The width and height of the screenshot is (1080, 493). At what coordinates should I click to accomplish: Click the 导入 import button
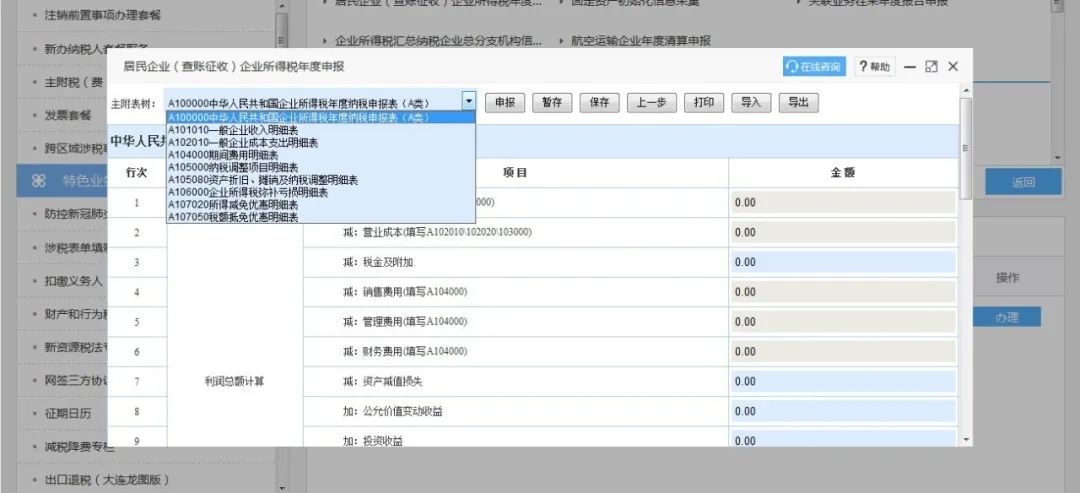751,103
